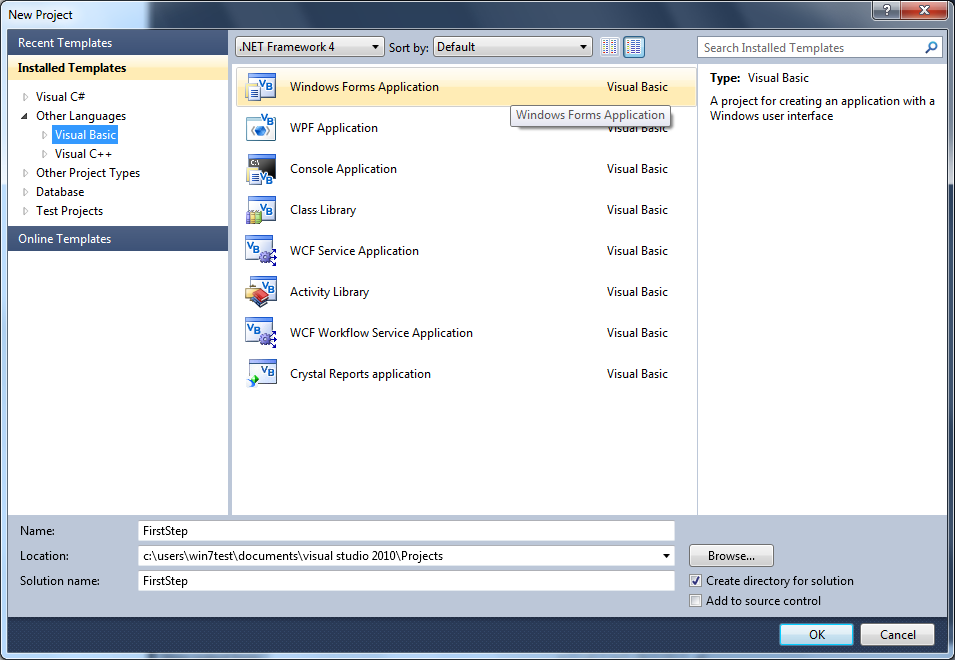Screen dimensions: 955x660
Task: Open the Location path dropdown arrow
Action: (x=666, y=556)
